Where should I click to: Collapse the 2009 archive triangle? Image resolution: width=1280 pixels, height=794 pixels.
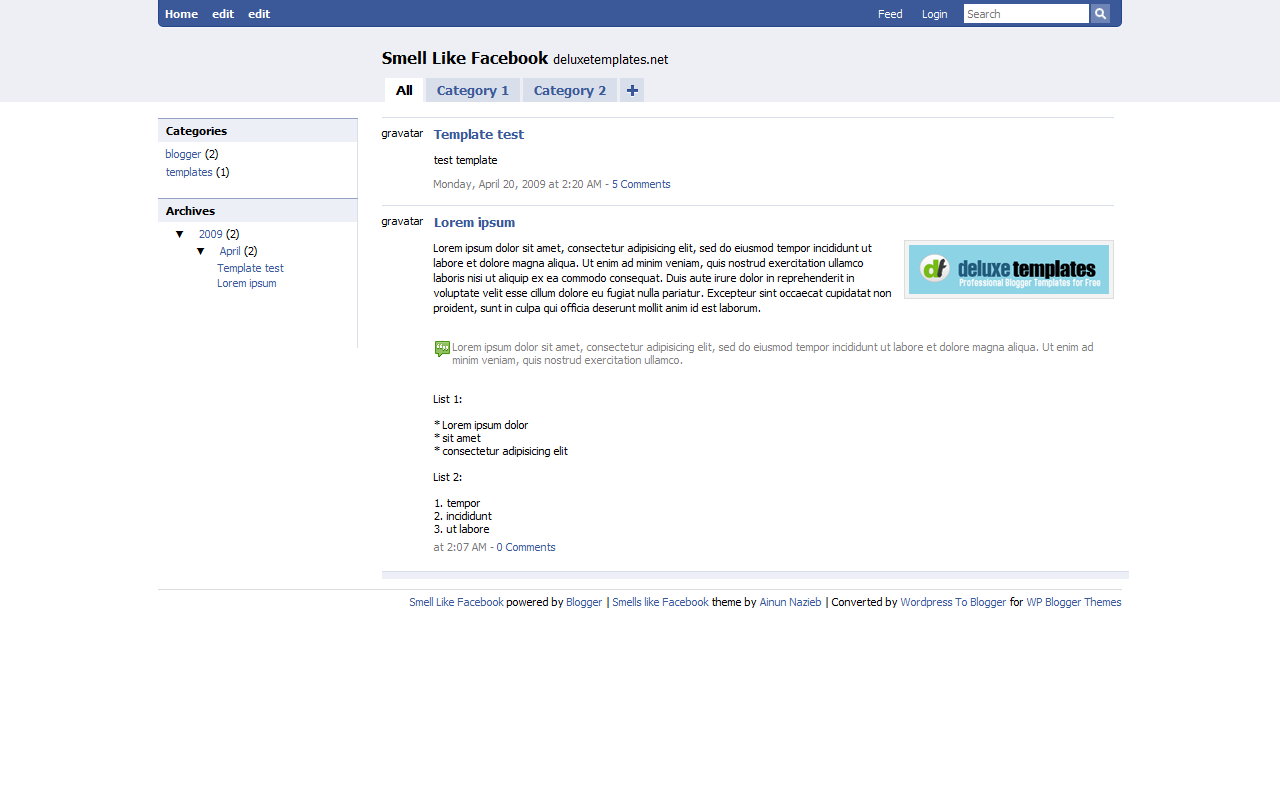pyautogui.click(x=180, y=234)
